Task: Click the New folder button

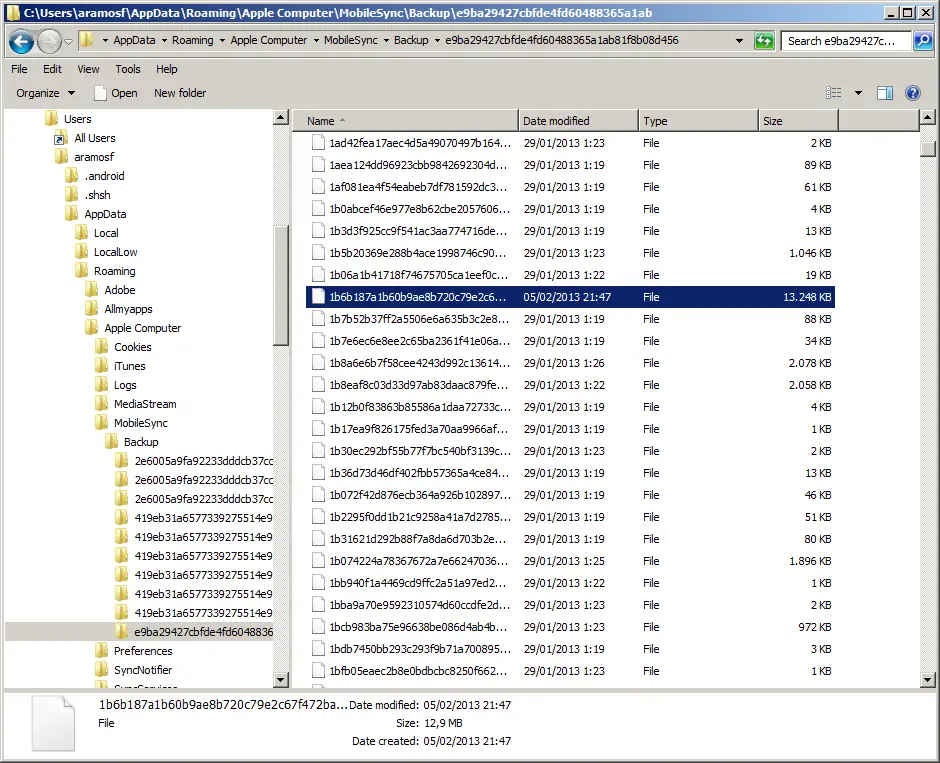Action: [x=180, y=93]
